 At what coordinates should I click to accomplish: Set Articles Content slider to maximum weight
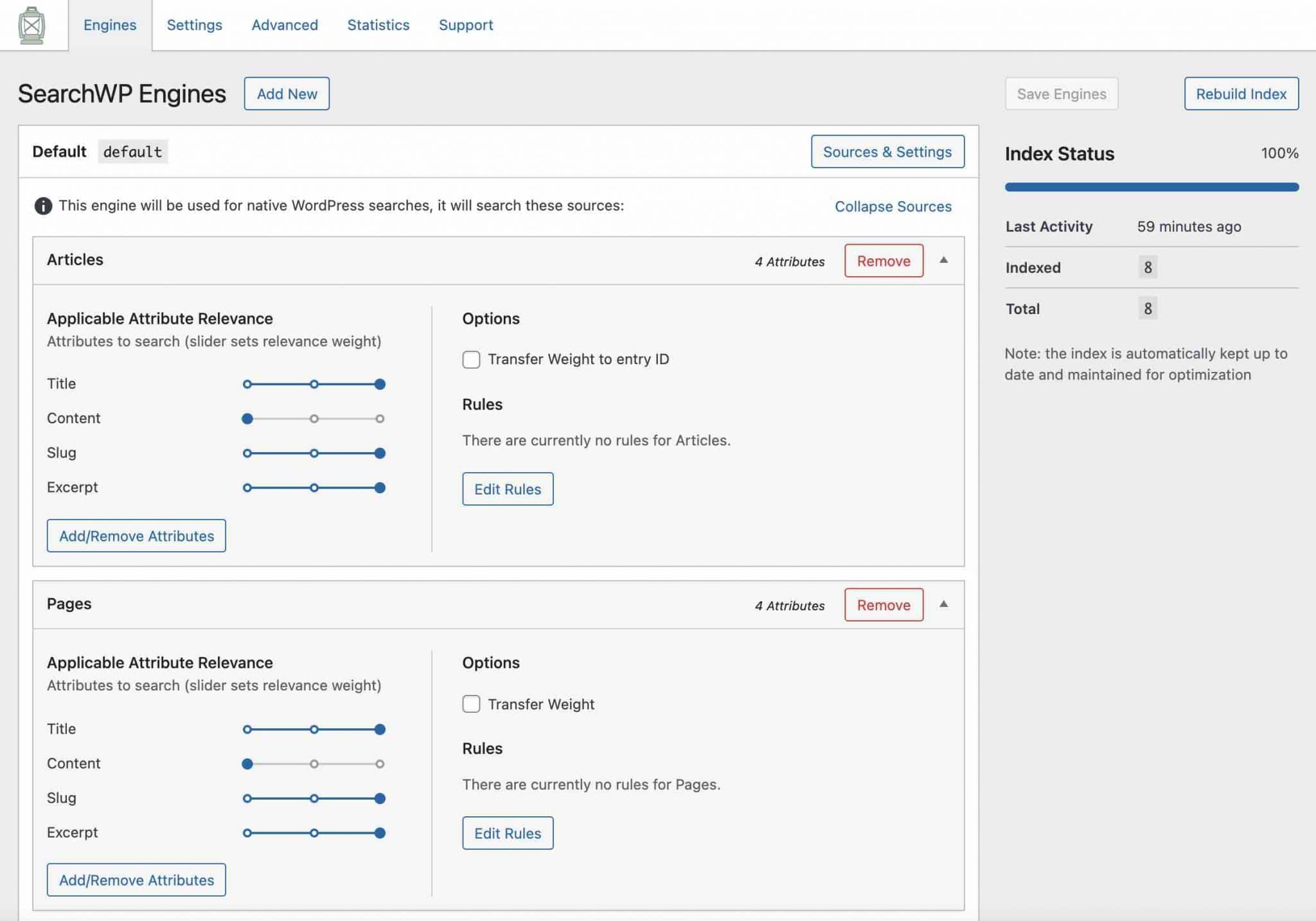pyautogui.click(x=380, y=419)
